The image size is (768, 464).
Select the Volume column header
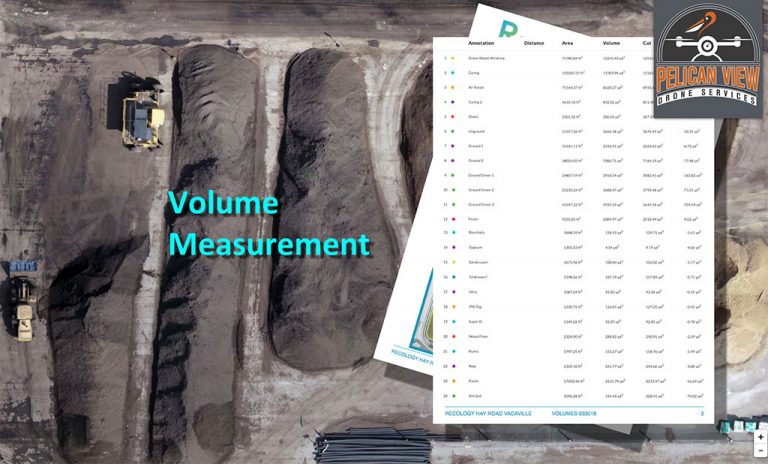(x=611, y=43)
